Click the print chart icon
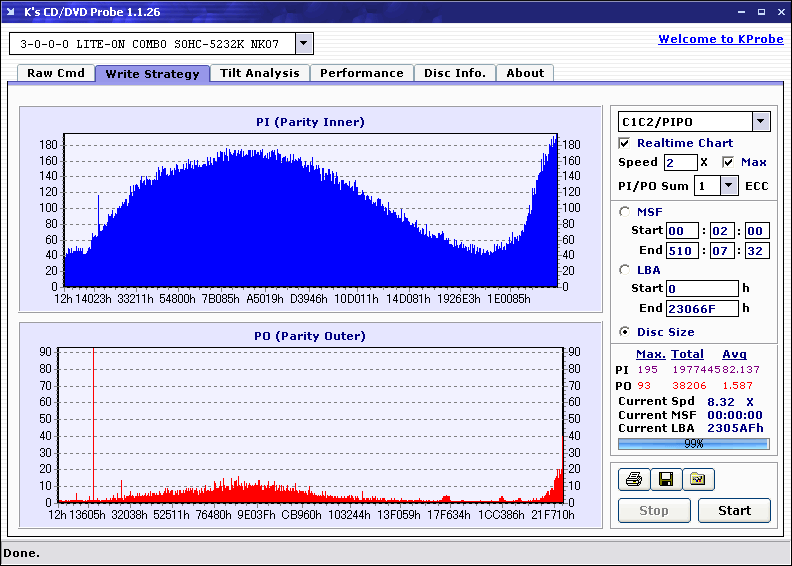 click(634, 480)
